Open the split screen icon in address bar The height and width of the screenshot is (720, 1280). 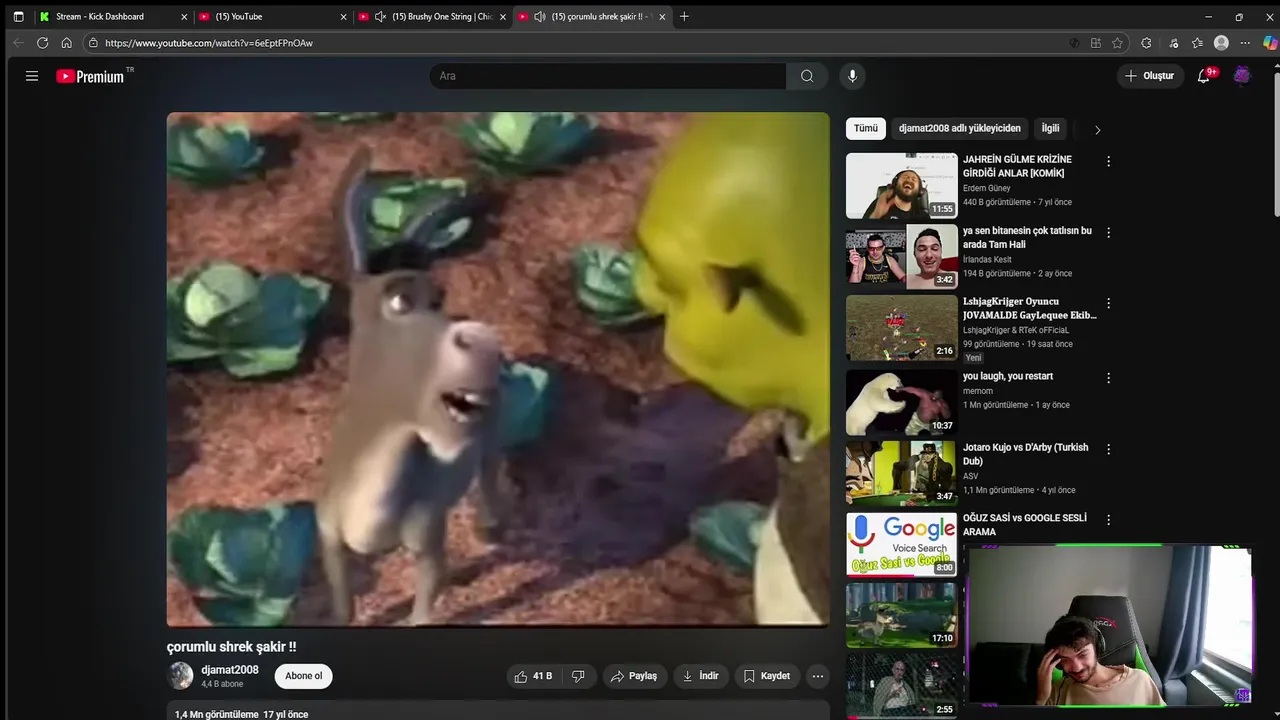pyautogui.click(x=1096, y=43)
